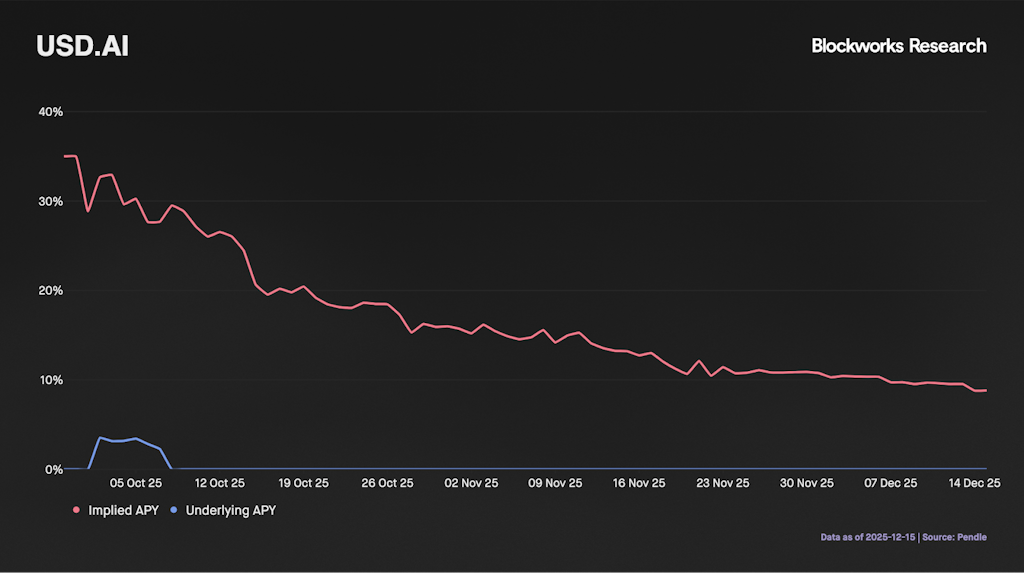Select the 30% y-axis label
The height and width of the screenshot is (576, 1024).
click(x=50, y=201)
